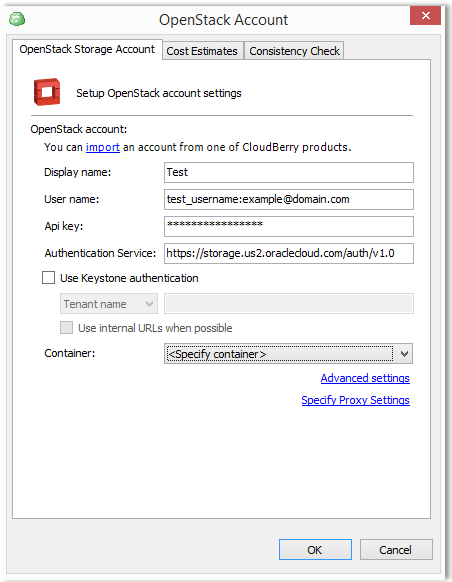
Task: Open the import account link
Action: click(x=103, y=147)
